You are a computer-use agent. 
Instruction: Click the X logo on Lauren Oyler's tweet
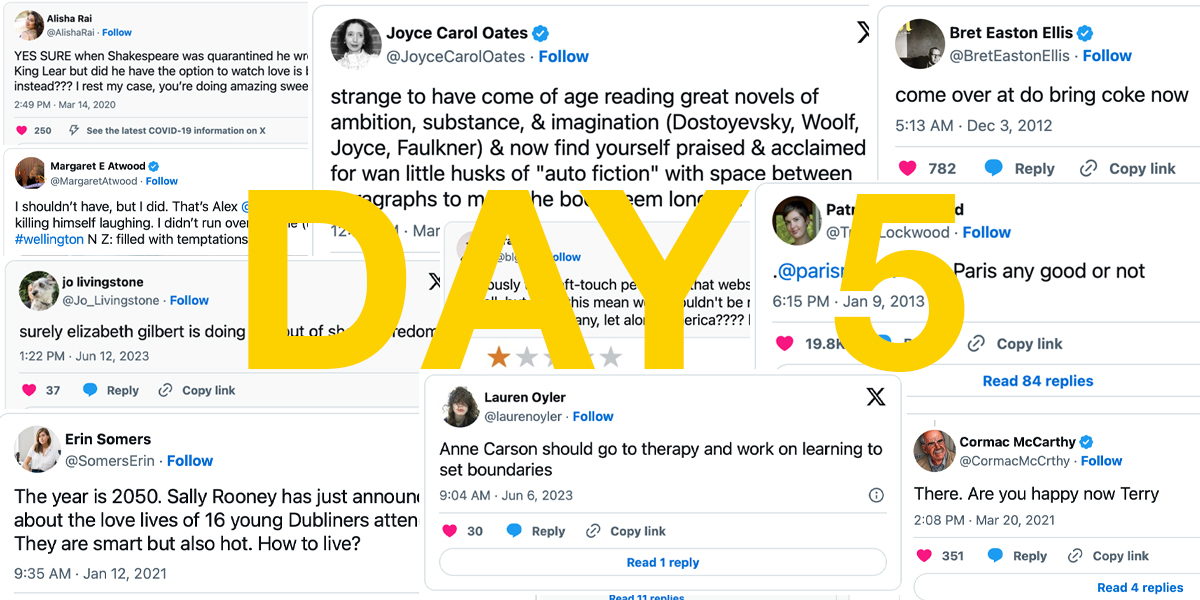(876, 397)
